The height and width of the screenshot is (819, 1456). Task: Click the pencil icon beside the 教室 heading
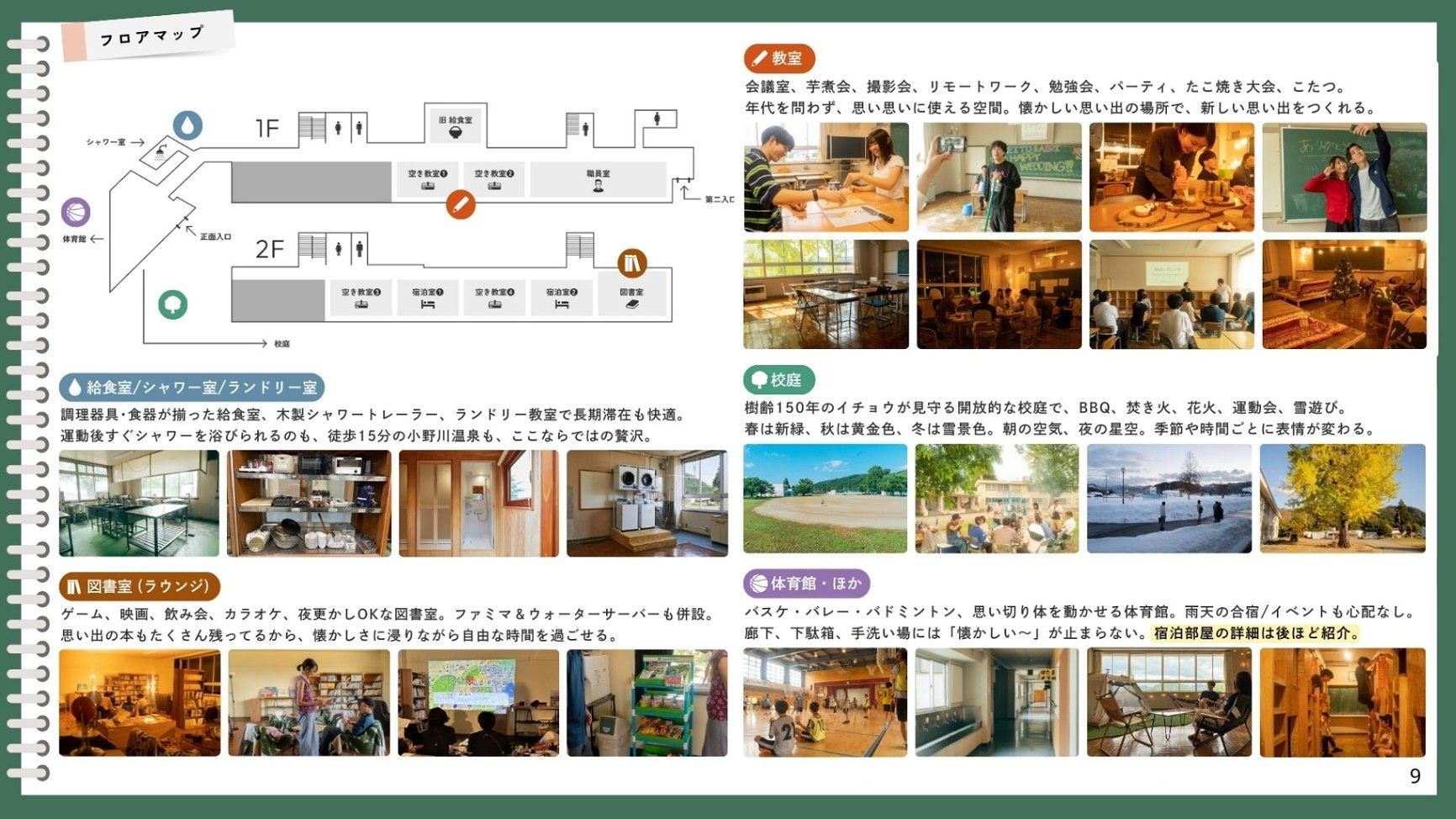(759, 57)
